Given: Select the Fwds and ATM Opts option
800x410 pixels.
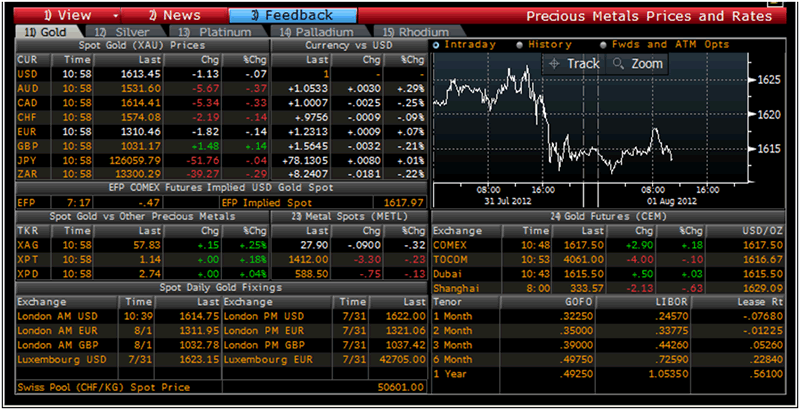Looking at the screenshot, I should [602, 45].
